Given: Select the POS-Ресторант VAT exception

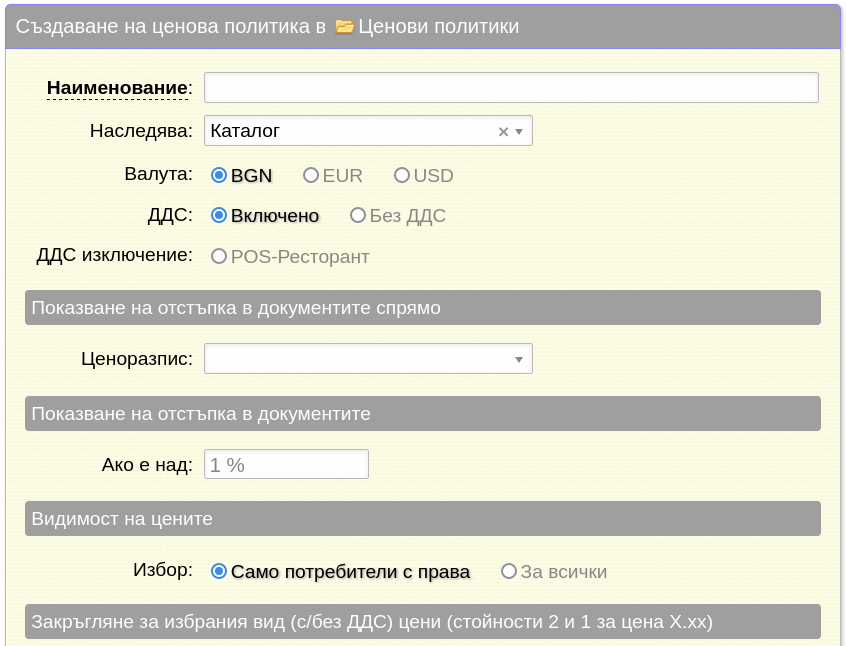Looking at the screenshot, I should pos(219,257).
